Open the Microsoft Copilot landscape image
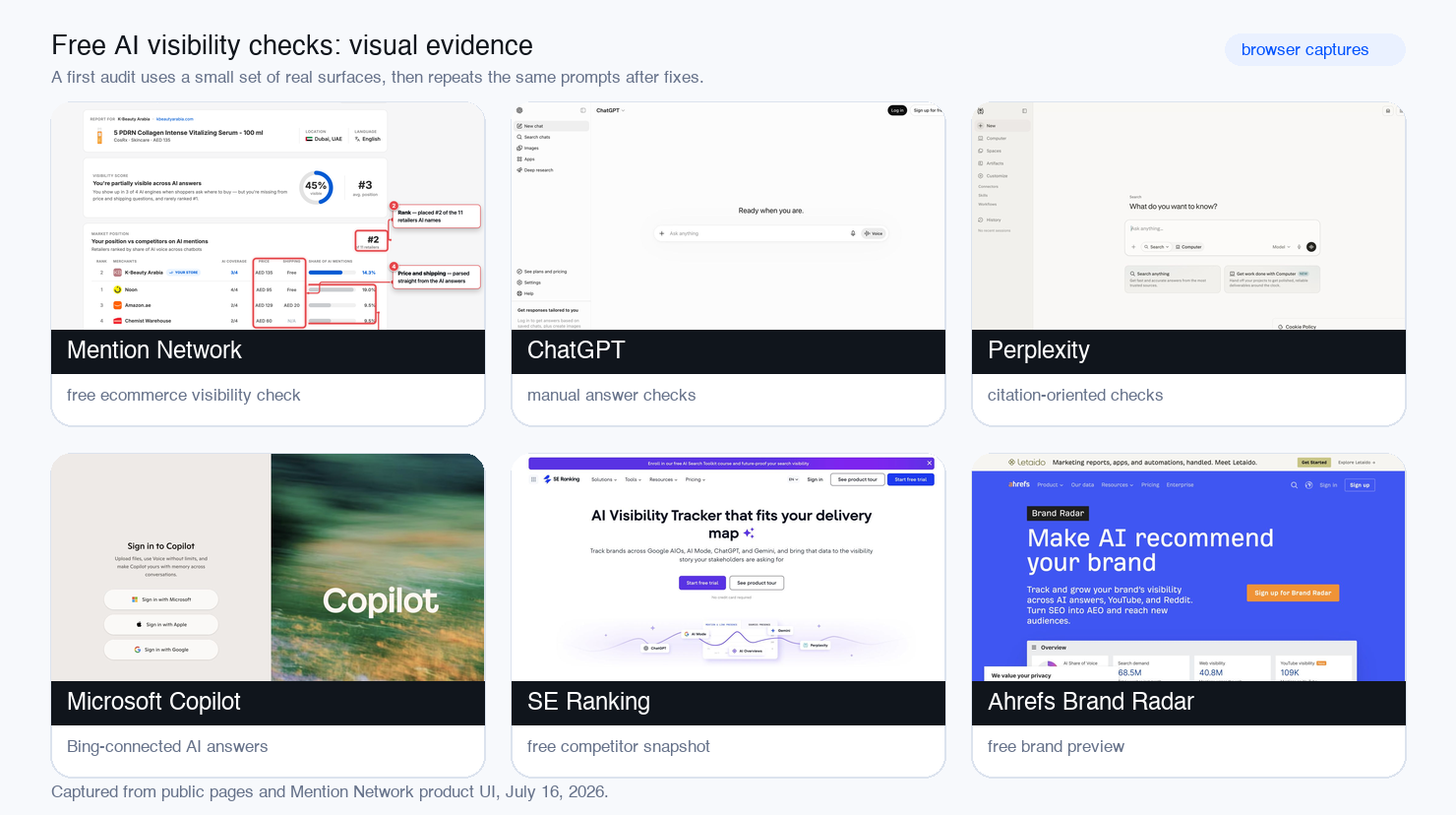This screenshot has width=1456, height=815. [x=378, y=567]
